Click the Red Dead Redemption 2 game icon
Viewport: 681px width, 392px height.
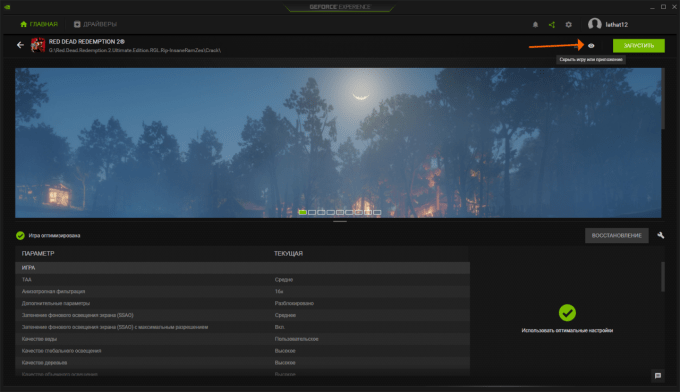[38, 45]
